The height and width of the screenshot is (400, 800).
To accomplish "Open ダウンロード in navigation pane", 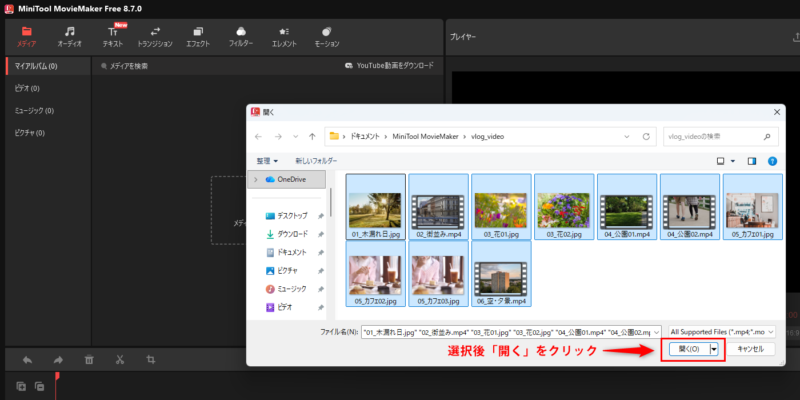I will pos(292,234).
